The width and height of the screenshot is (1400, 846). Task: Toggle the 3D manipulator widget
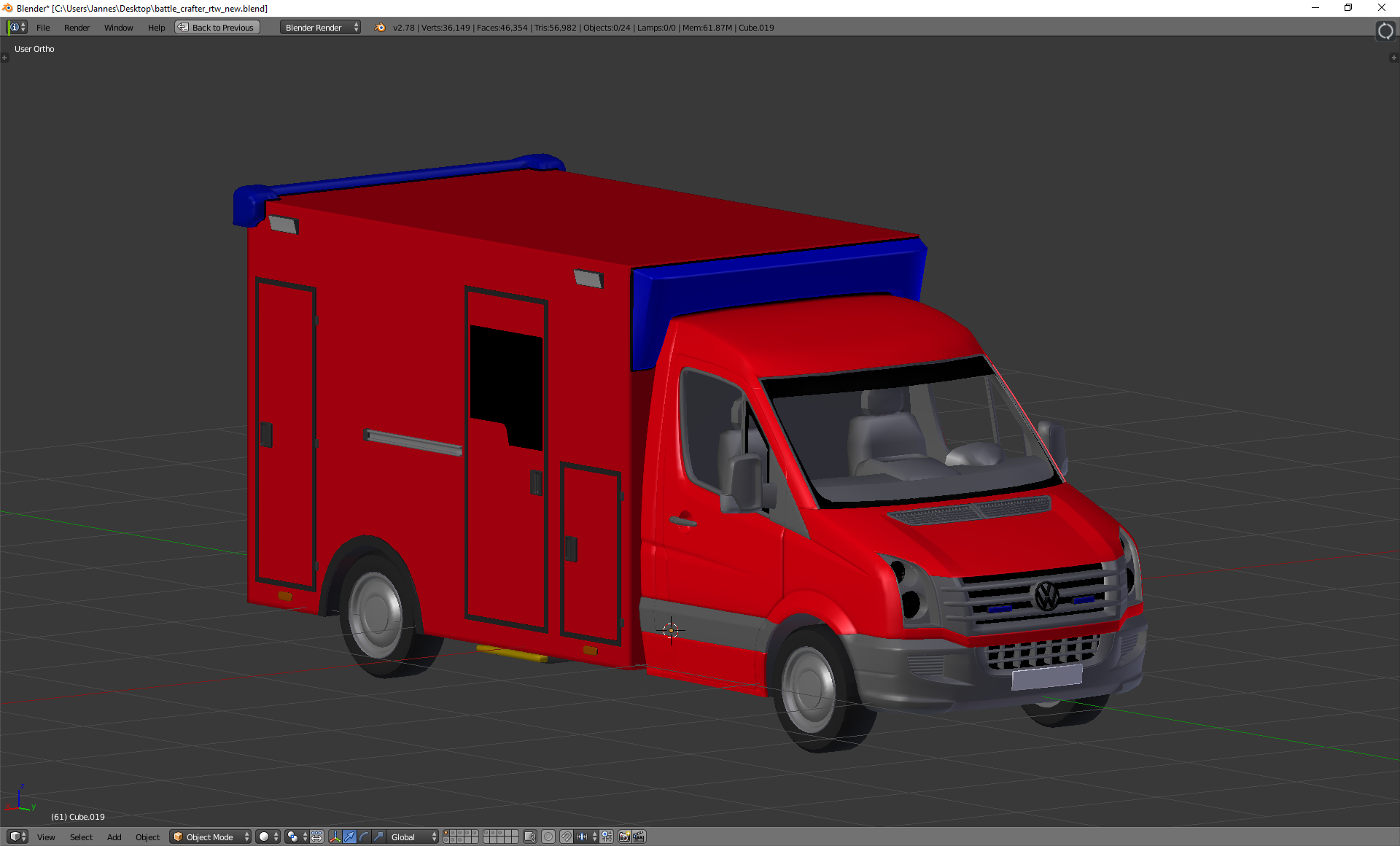(335, 837)
